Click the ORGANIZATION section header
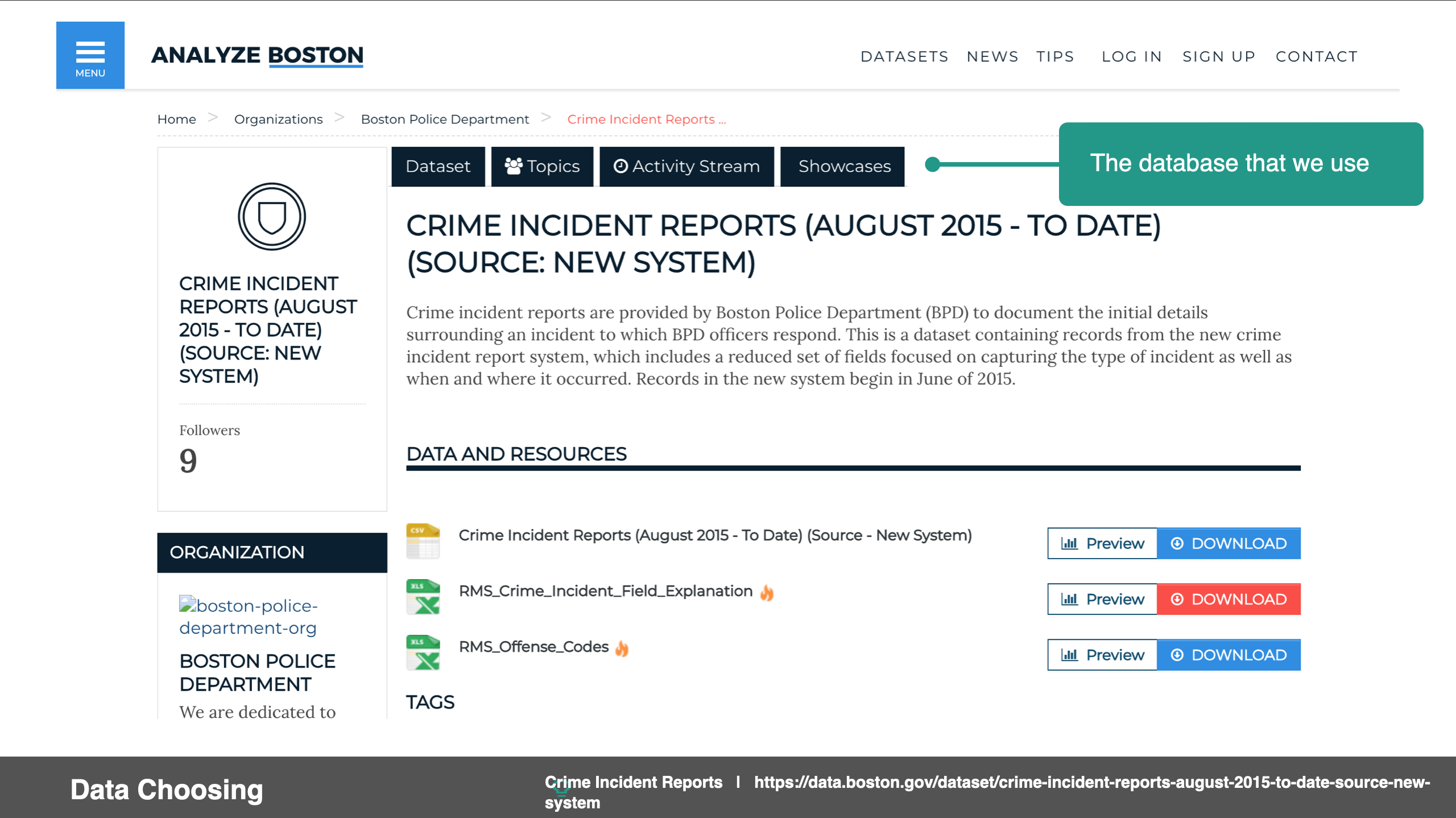1456x818 pixels. tap(272, 552)
